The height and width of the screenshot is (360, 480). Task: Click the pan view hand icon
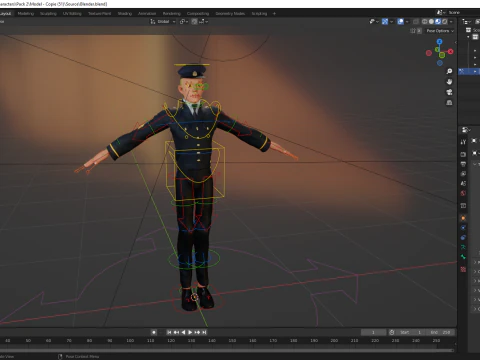[x=449, y=82]
